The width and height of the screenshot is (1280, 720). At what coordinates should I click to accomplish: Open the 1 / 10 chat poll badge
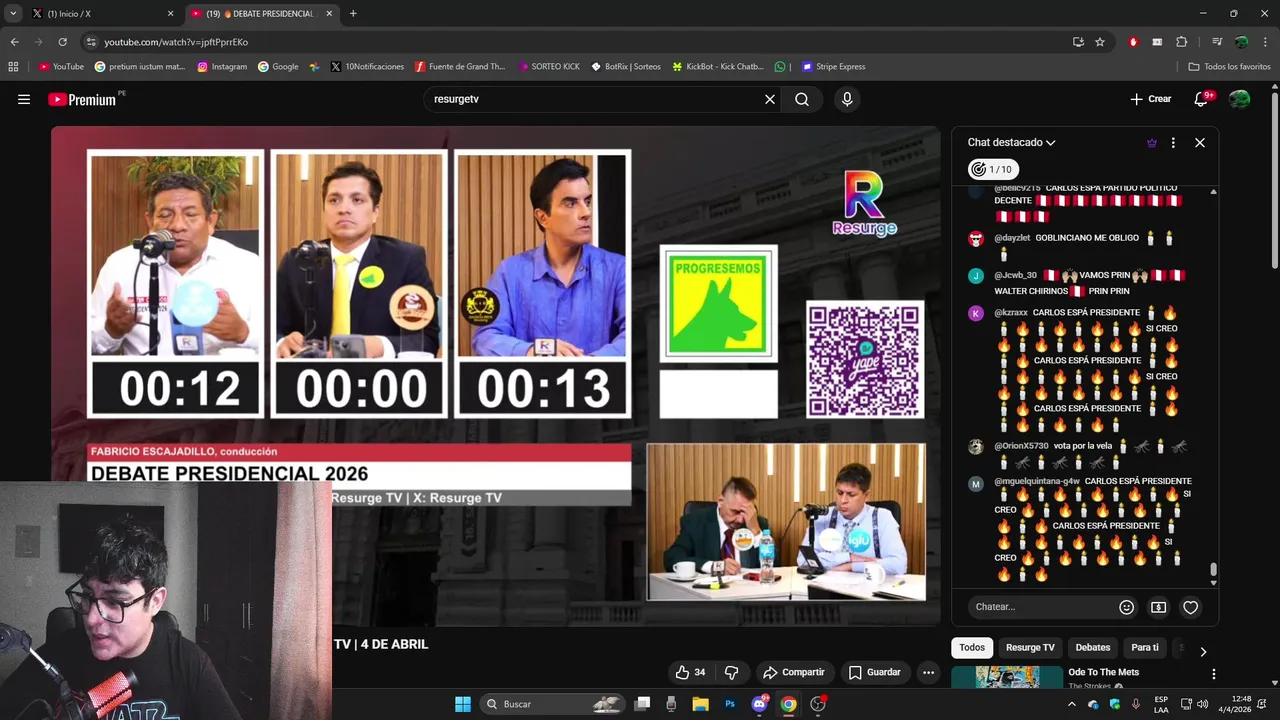click(x=993, y=169)
